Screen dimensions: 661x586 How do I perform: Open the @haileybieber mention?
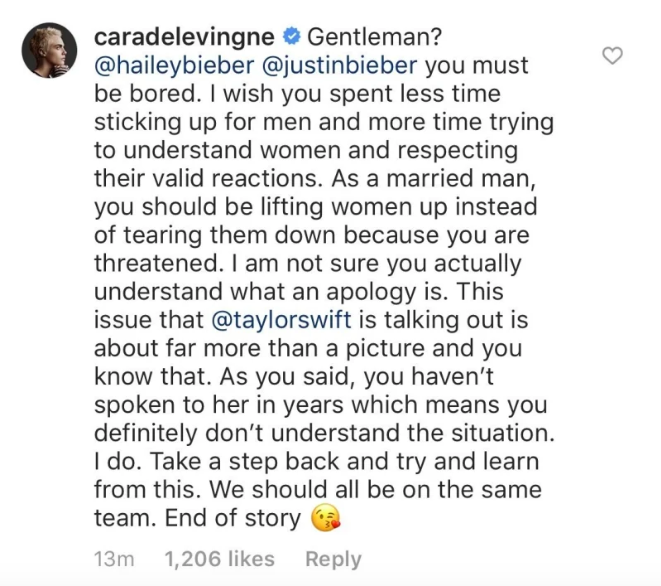point(174,65)
